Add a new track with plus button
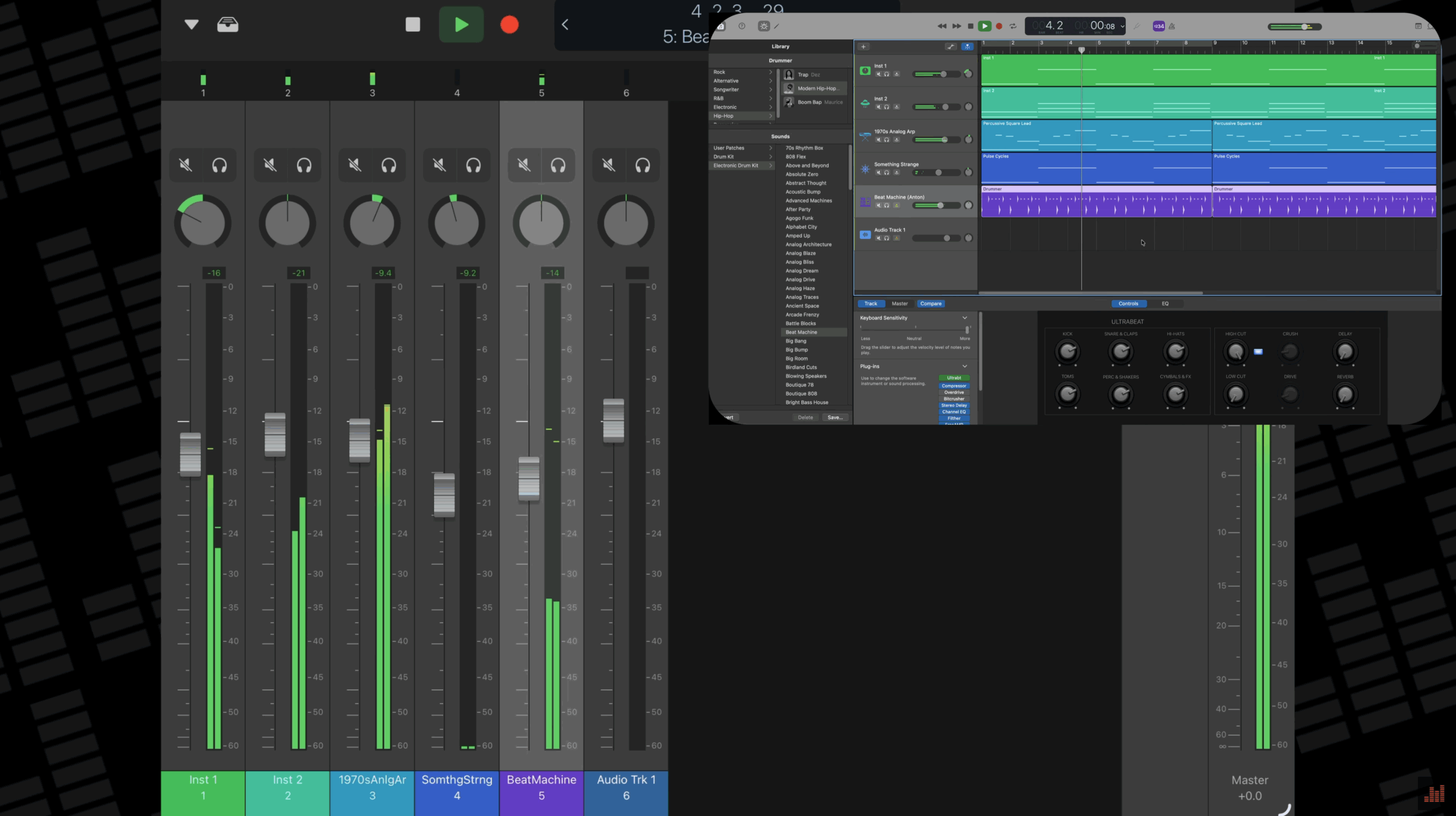This screenshot has height=816, width=1456. tap(863, 47)
